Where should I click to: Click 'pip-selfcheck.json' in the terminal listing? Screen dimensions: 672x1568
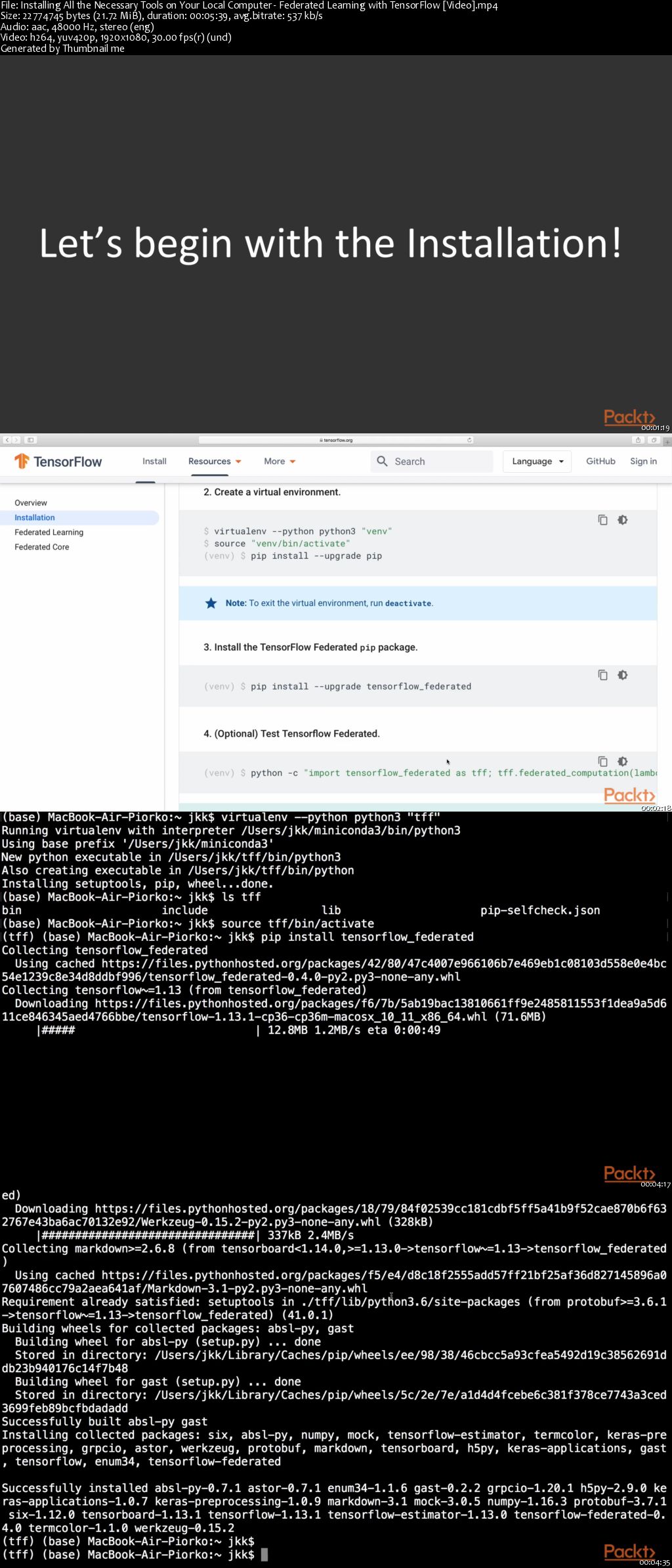[540, 910]
